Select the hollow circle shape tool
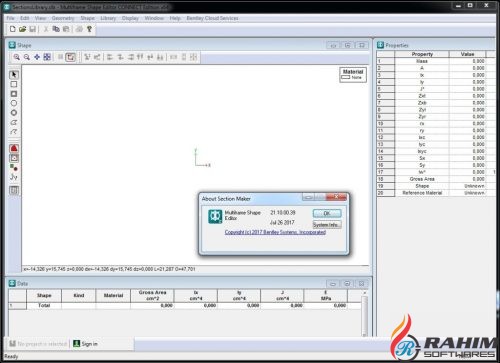Screen dimensions: 500x363 (14, 103)
